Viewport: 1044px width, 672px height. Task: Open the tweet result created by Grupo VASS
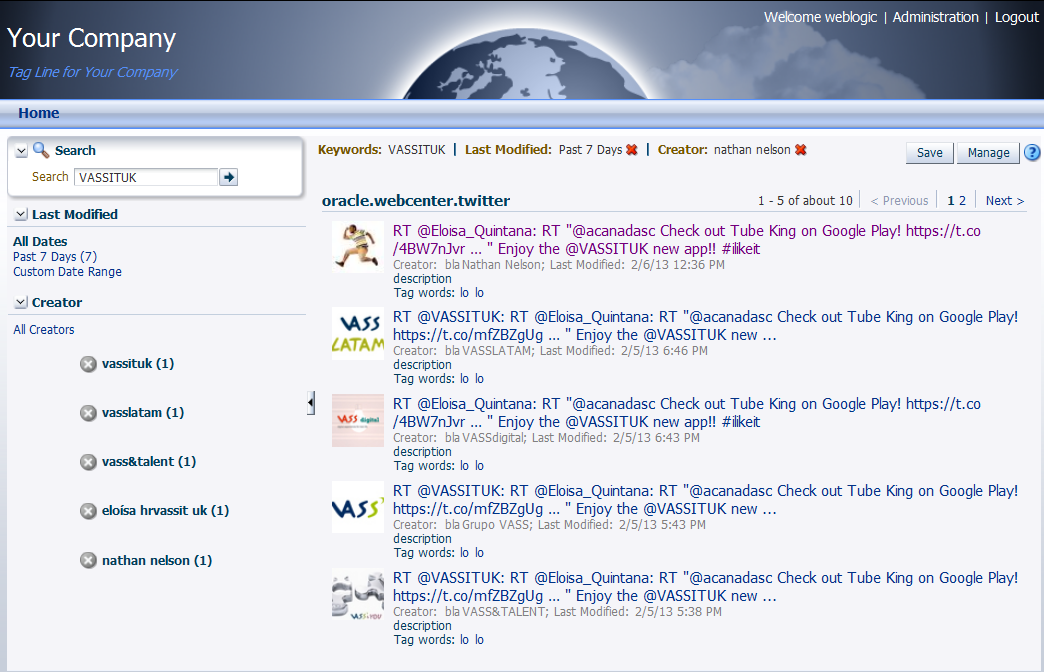(705, 500)
